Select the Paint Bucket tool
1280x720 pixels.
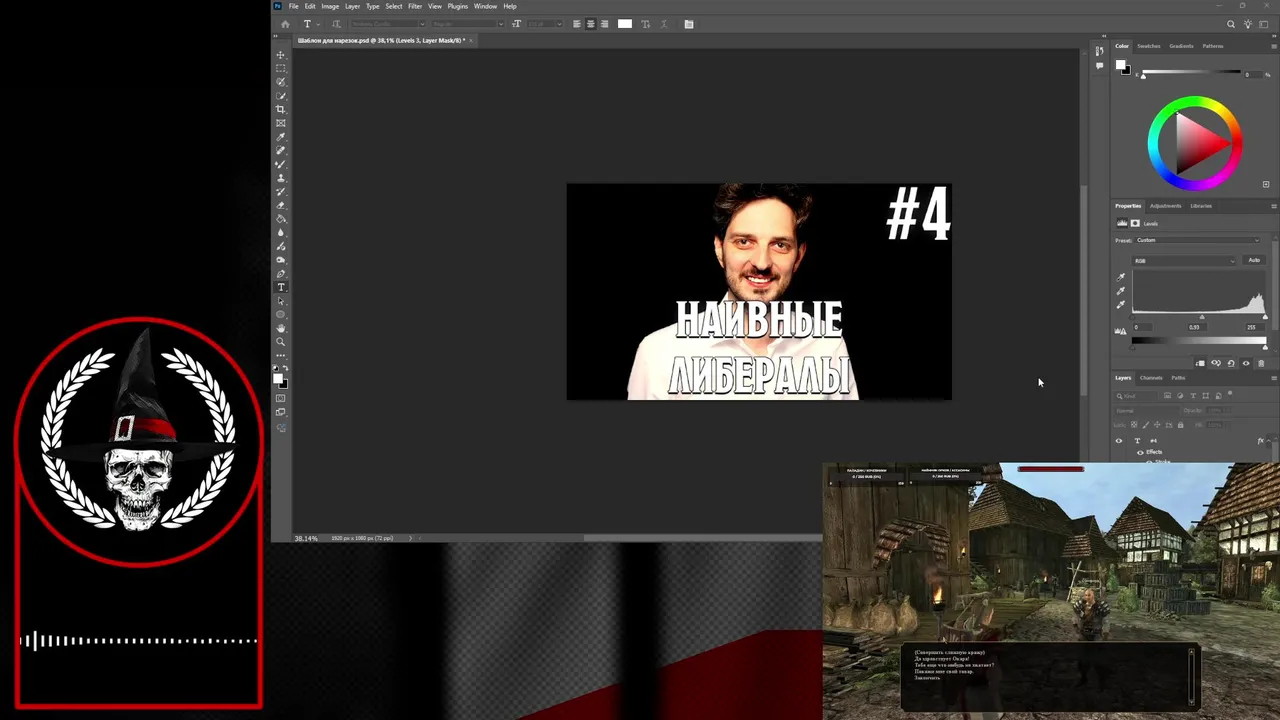281,219
